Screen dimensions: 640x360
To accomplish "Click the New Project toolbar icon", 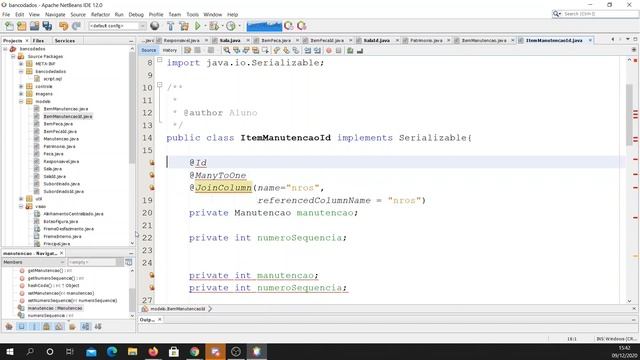I will point(22,26).
